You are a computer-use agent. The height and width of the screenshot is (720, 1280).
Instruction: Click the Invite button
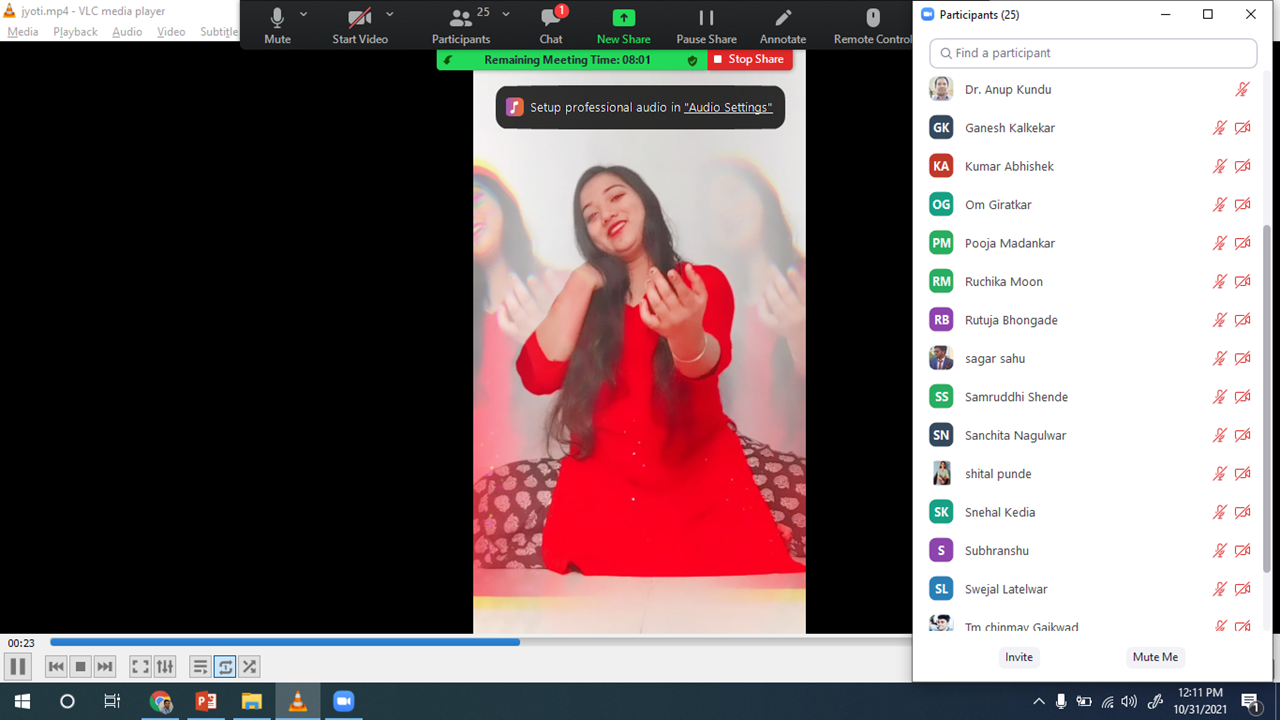point(1019,657)
